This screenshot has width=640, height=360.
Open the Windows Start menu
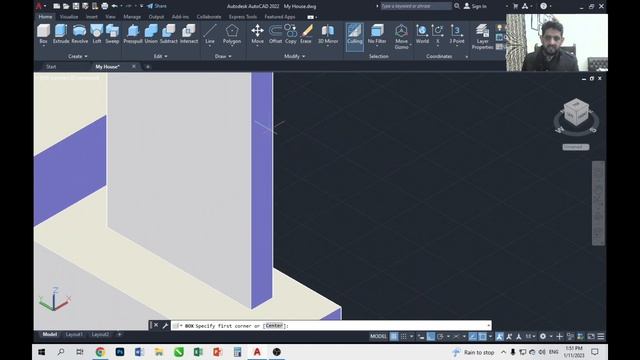[x=42, y=352]
